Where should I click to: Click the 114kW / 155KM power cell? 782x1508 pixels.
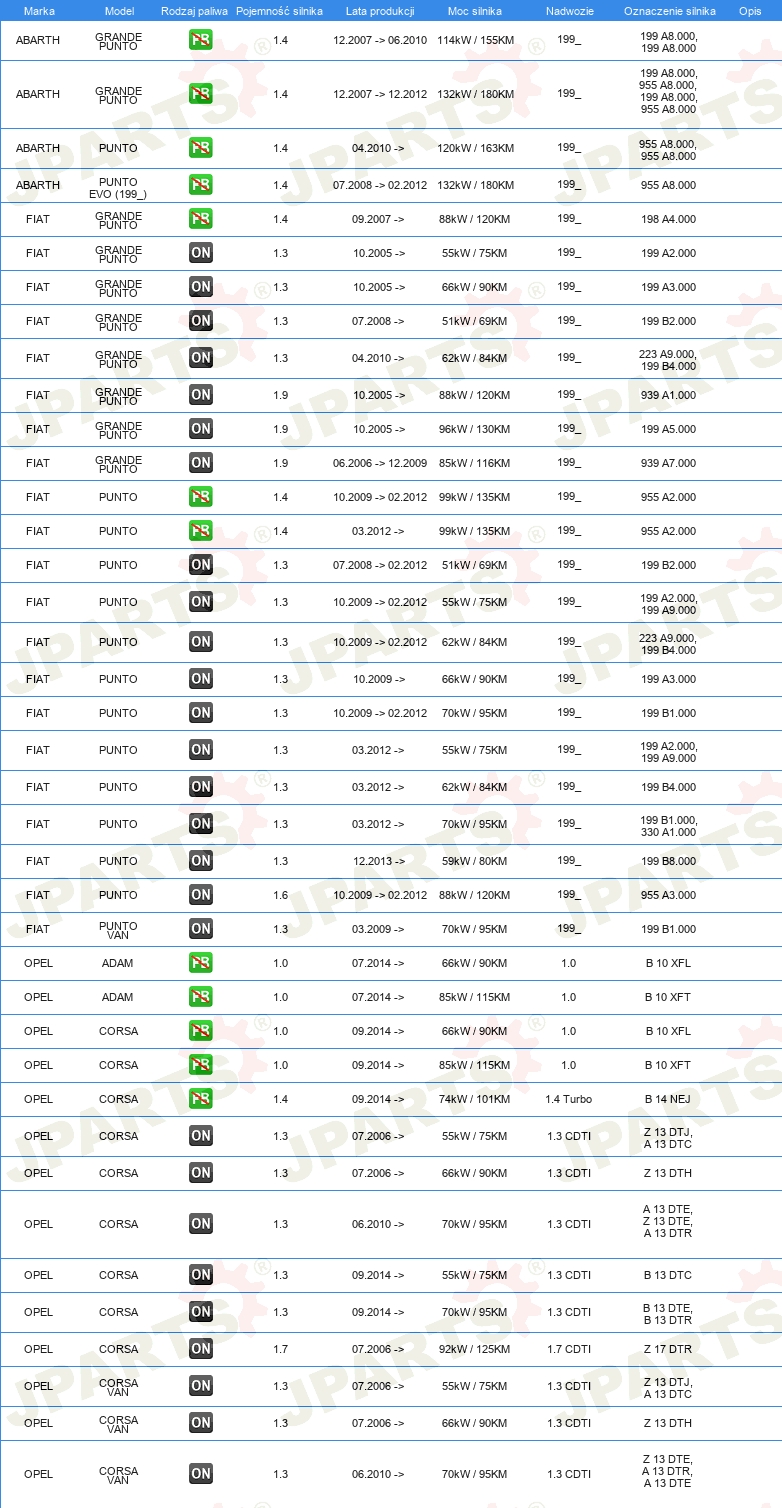(x=475, y=40)
